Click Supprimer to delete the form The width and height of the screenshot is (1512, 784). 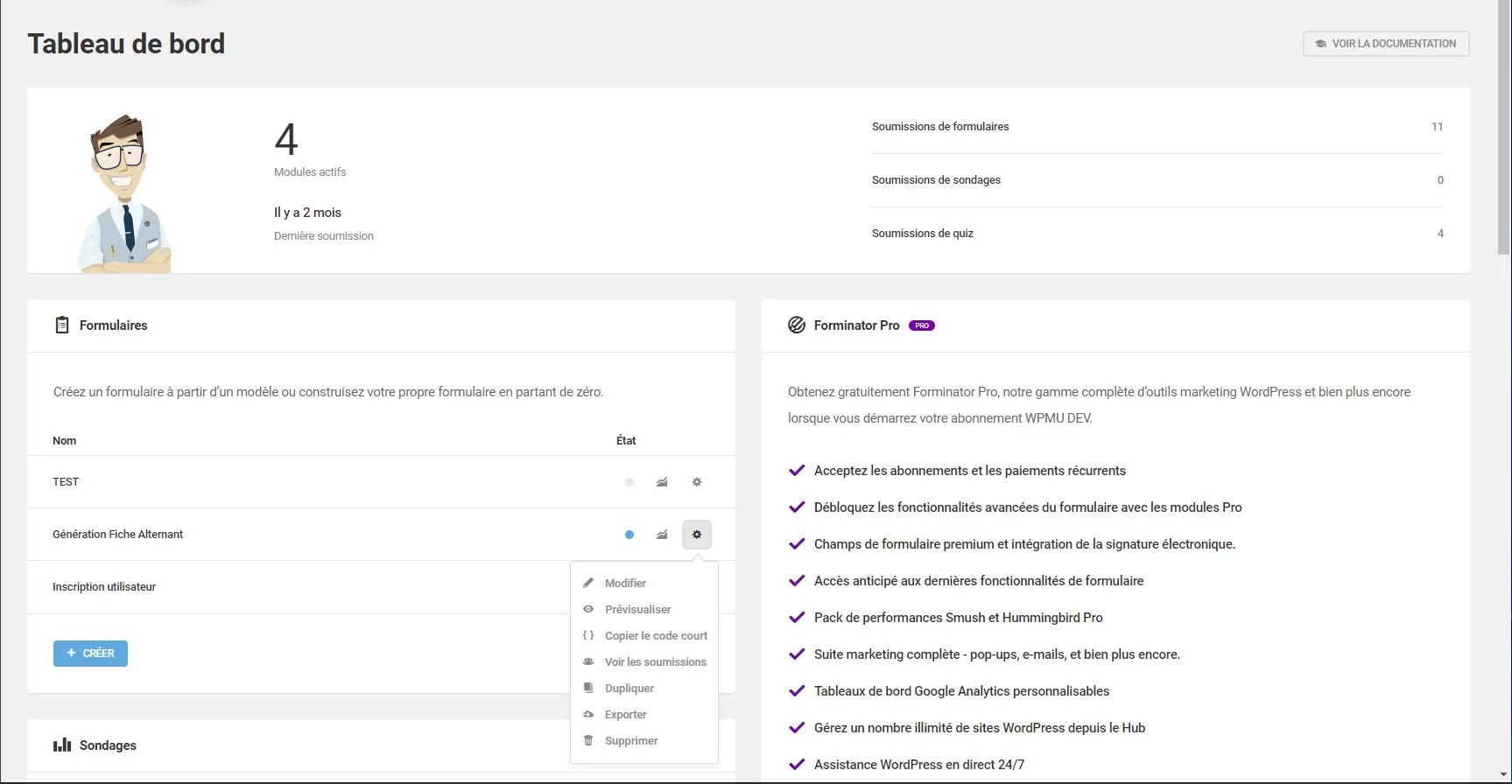click(644, 741)
